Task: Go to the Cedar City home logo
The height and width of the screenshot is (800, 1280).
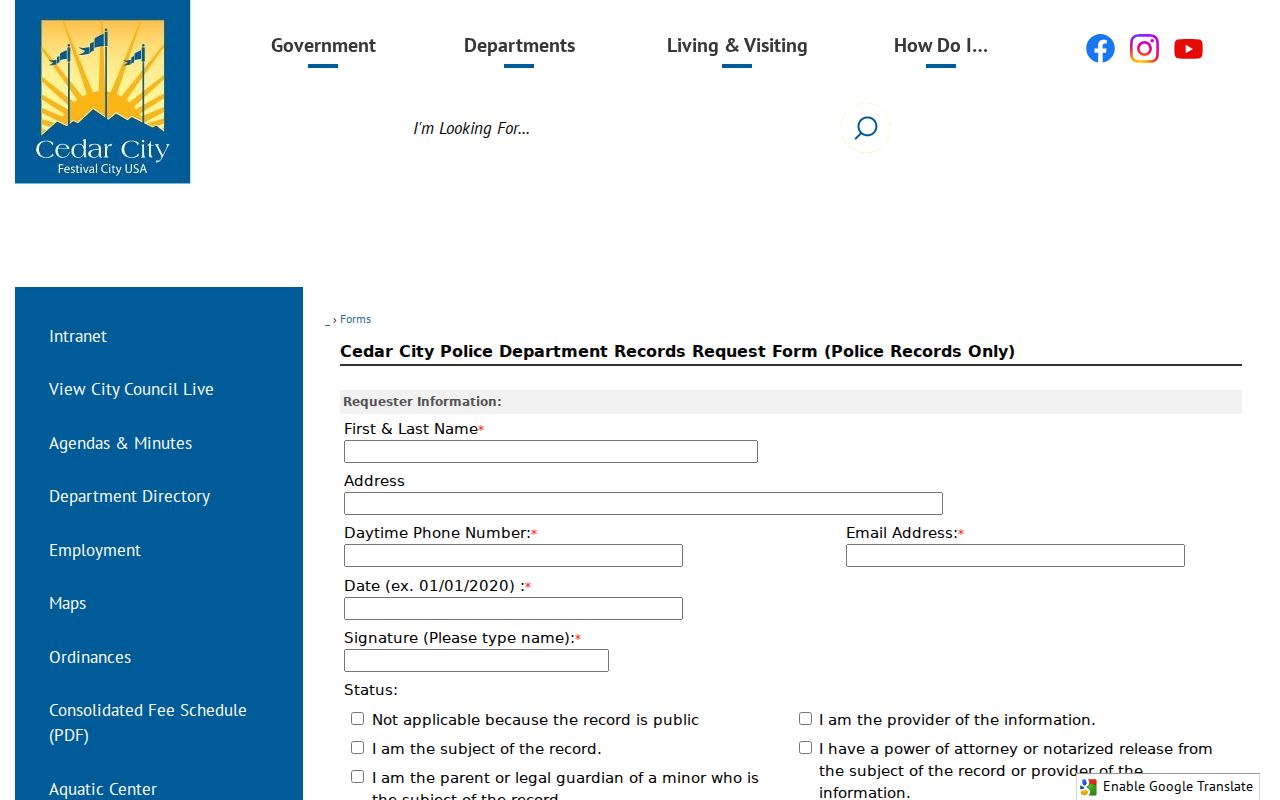Action: pyautogui.click(x=102, y=92)
